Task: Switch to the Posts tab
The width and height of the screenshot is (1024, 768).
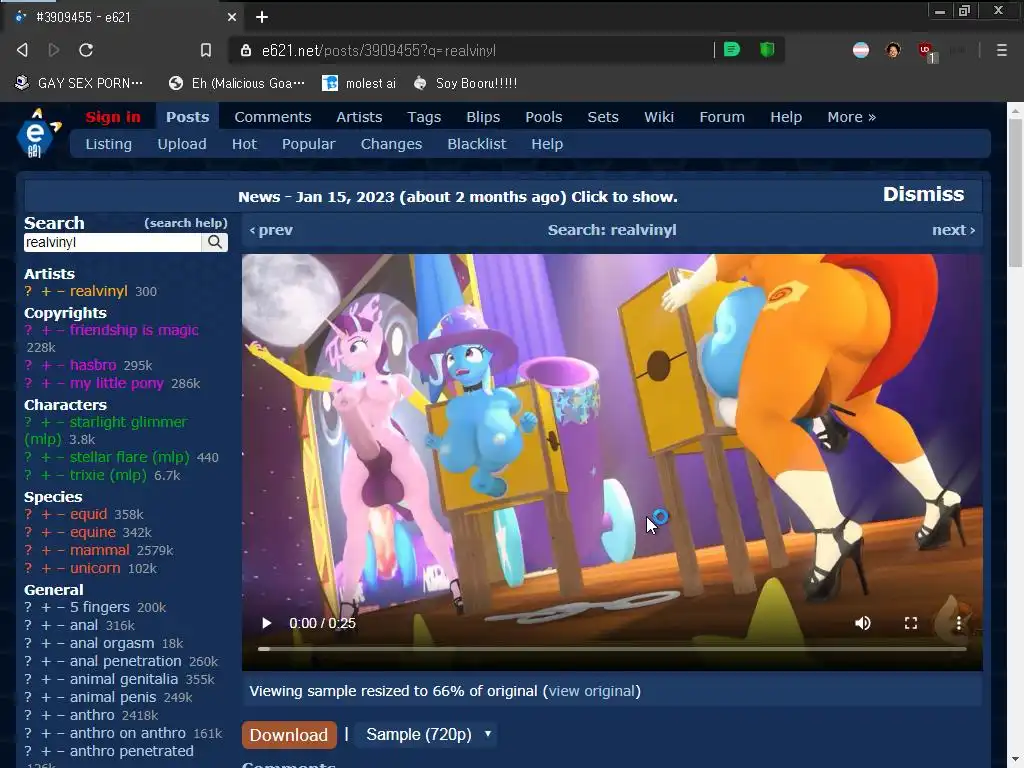Action: click(x=187, y=117)
